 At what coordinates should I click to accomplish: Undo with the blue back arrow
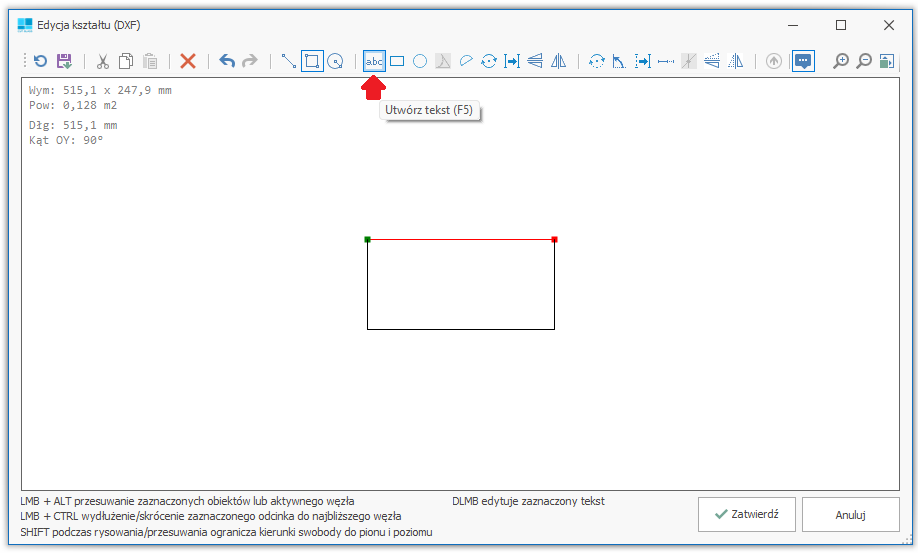click(x=227, y=61)
